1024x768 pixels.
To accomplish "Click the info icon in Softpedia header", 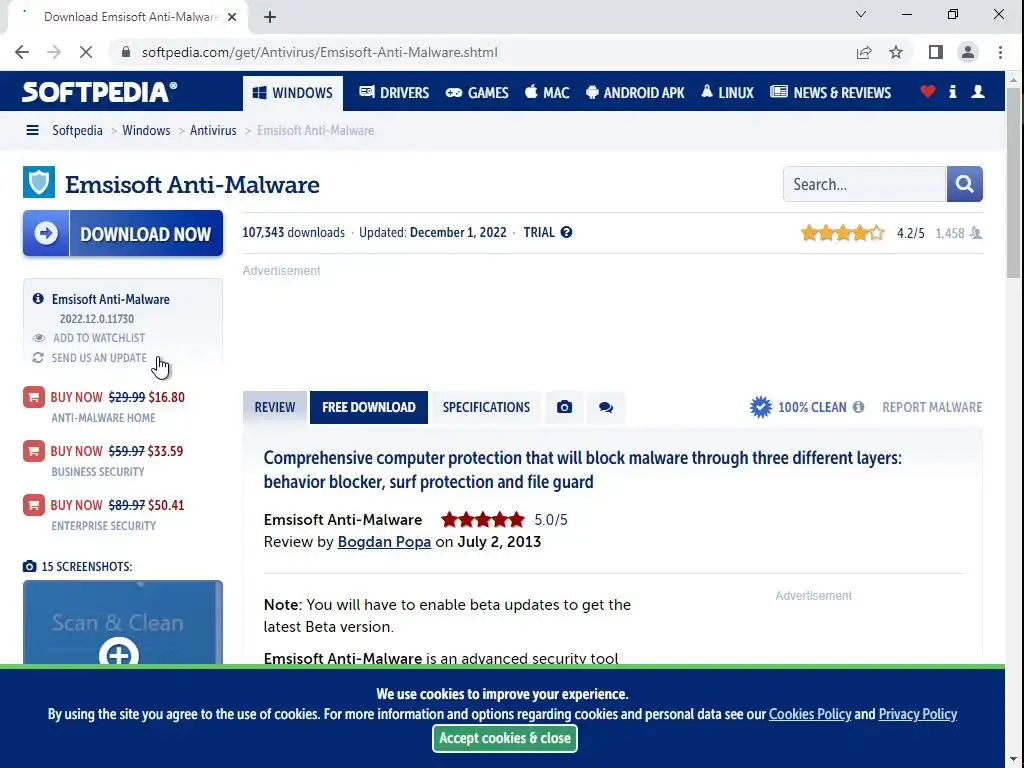I will coord(953,91).
